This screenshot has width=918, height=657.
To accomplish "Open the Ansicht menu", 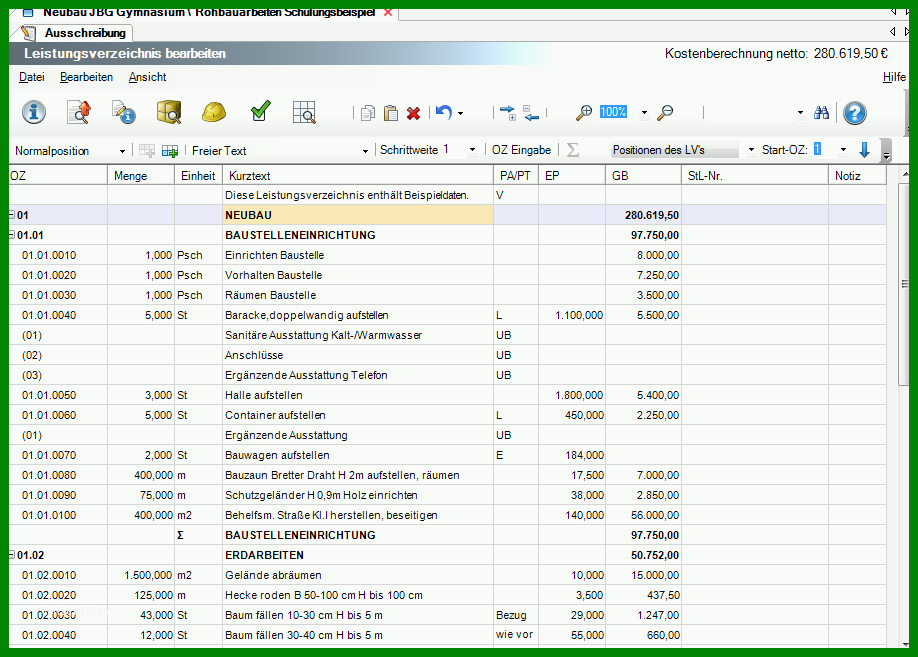I will coord(148,77).
